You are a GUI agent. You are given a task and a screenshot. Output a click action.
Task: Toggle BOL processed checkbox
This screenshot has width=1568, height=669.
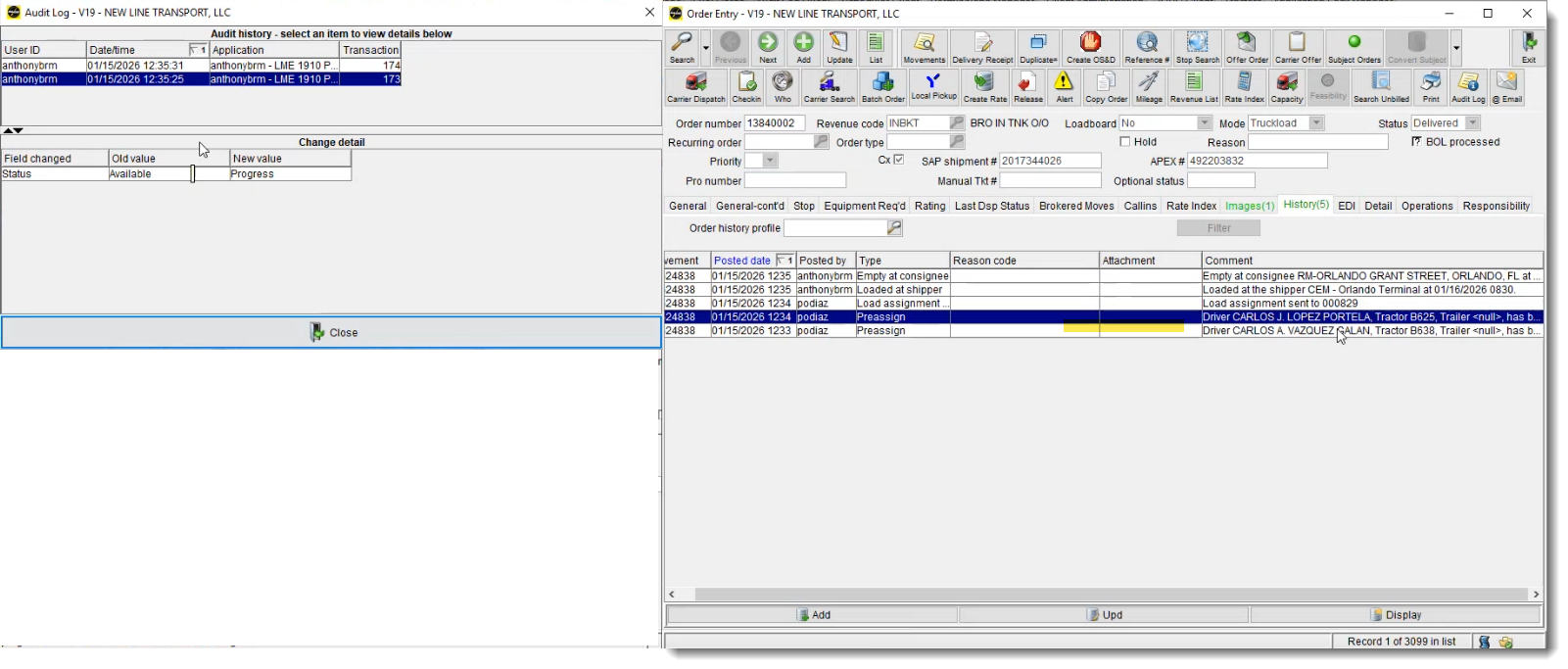coord(1416,142)
